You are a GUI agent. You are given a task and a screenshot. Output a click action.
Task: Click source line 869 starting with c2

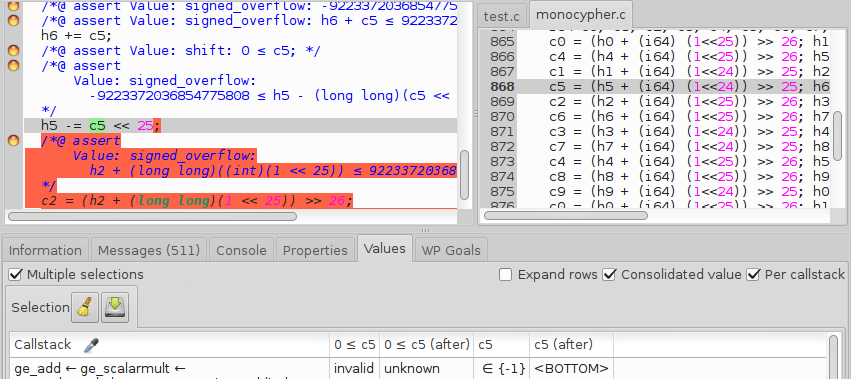pos(689,102)
